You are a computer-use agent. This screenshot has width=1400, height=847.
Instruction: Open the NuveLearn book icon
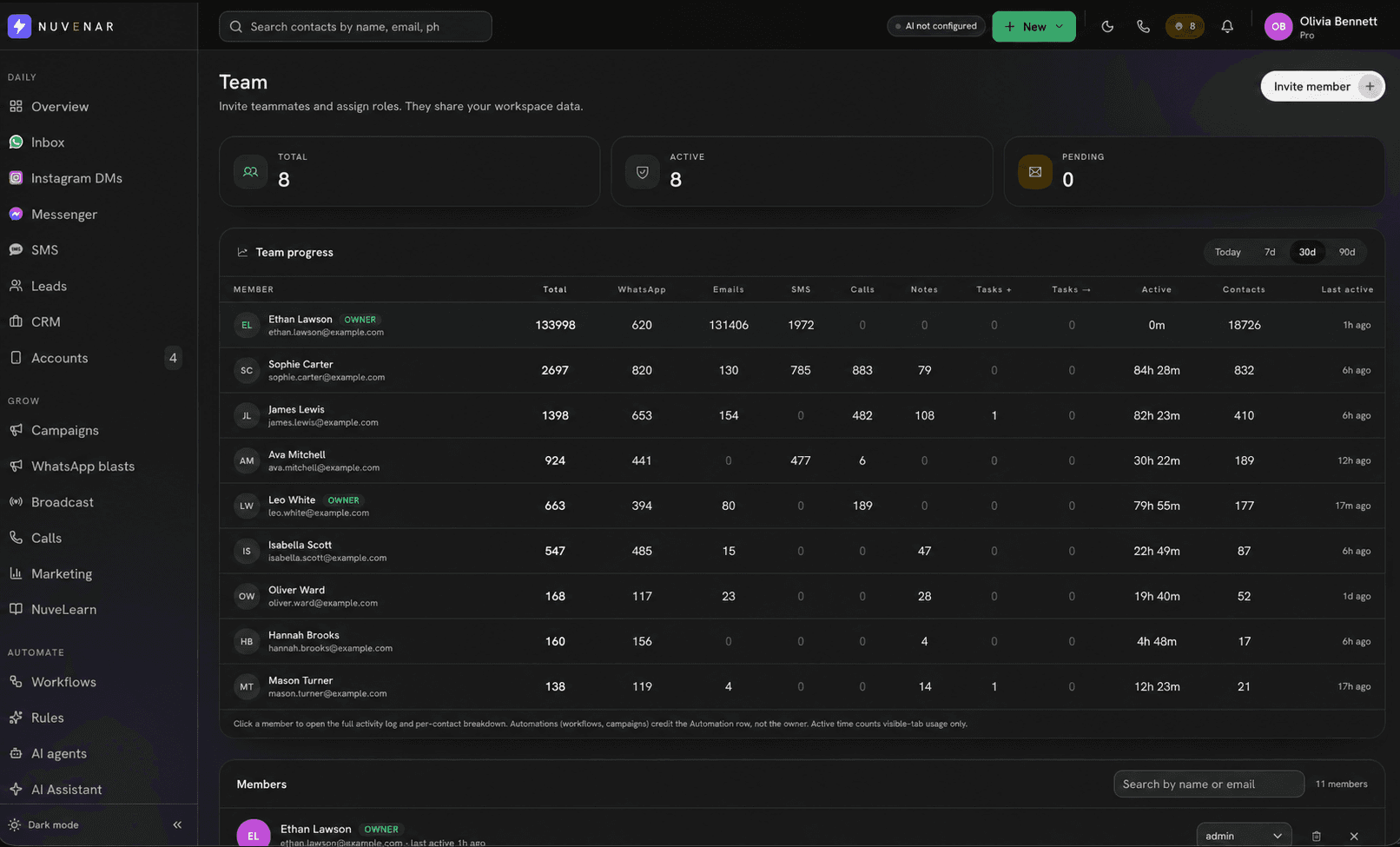click(x=16, y=609)
